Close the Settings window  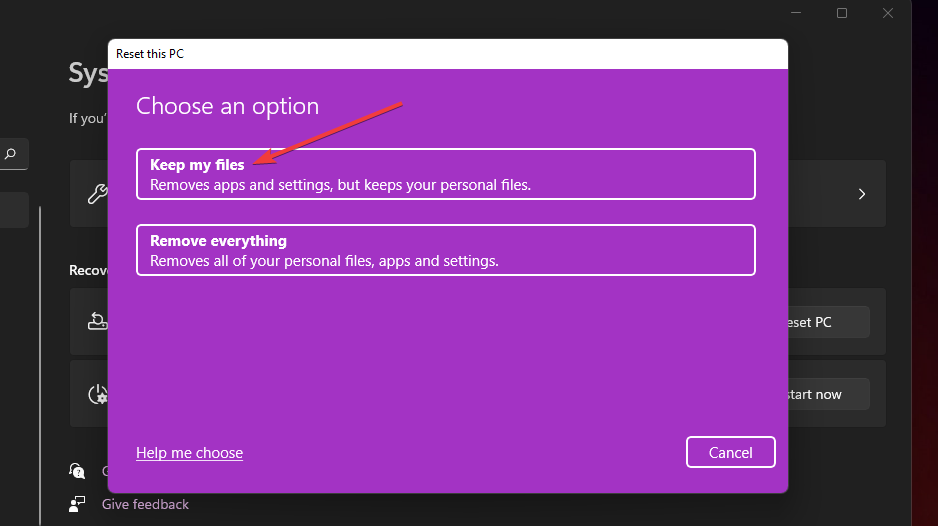(888, 13)
